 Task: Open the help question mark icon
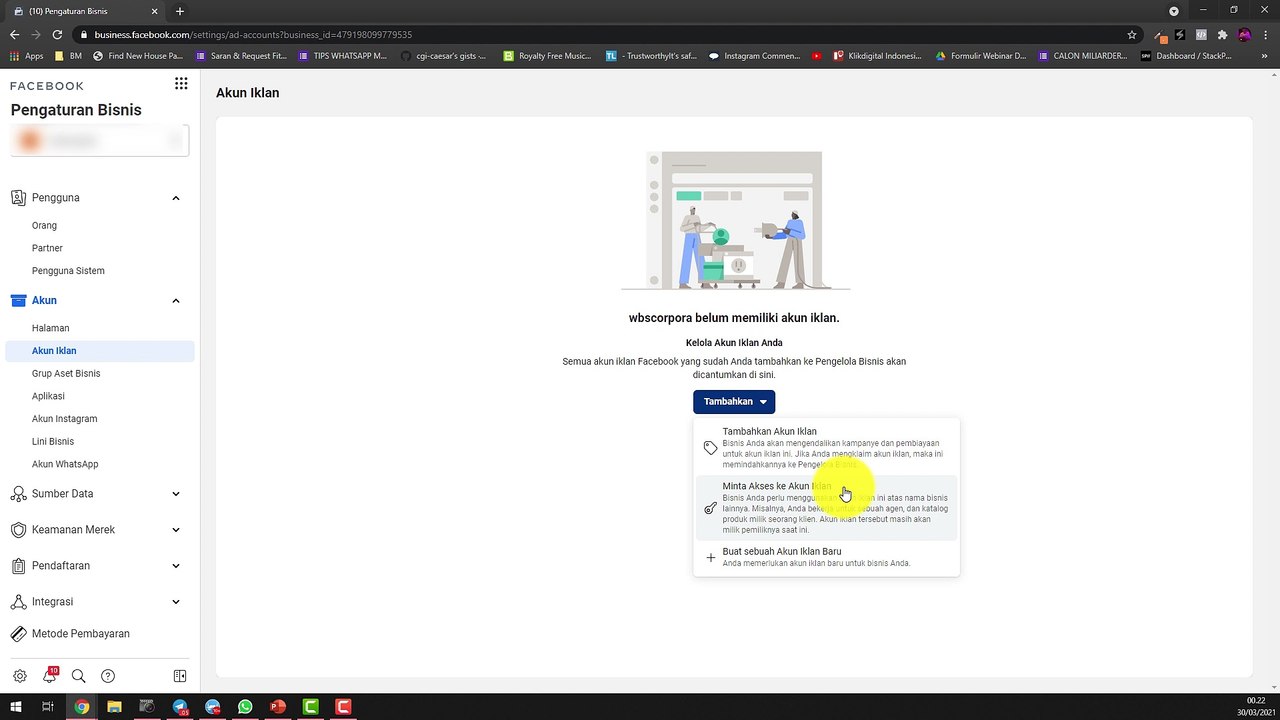pos(108,676)
